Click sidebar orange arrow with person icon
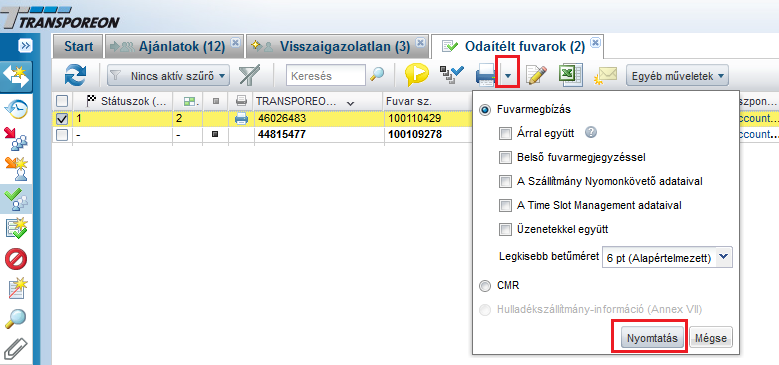The image size is (779, 365). (x=16, y=169)
